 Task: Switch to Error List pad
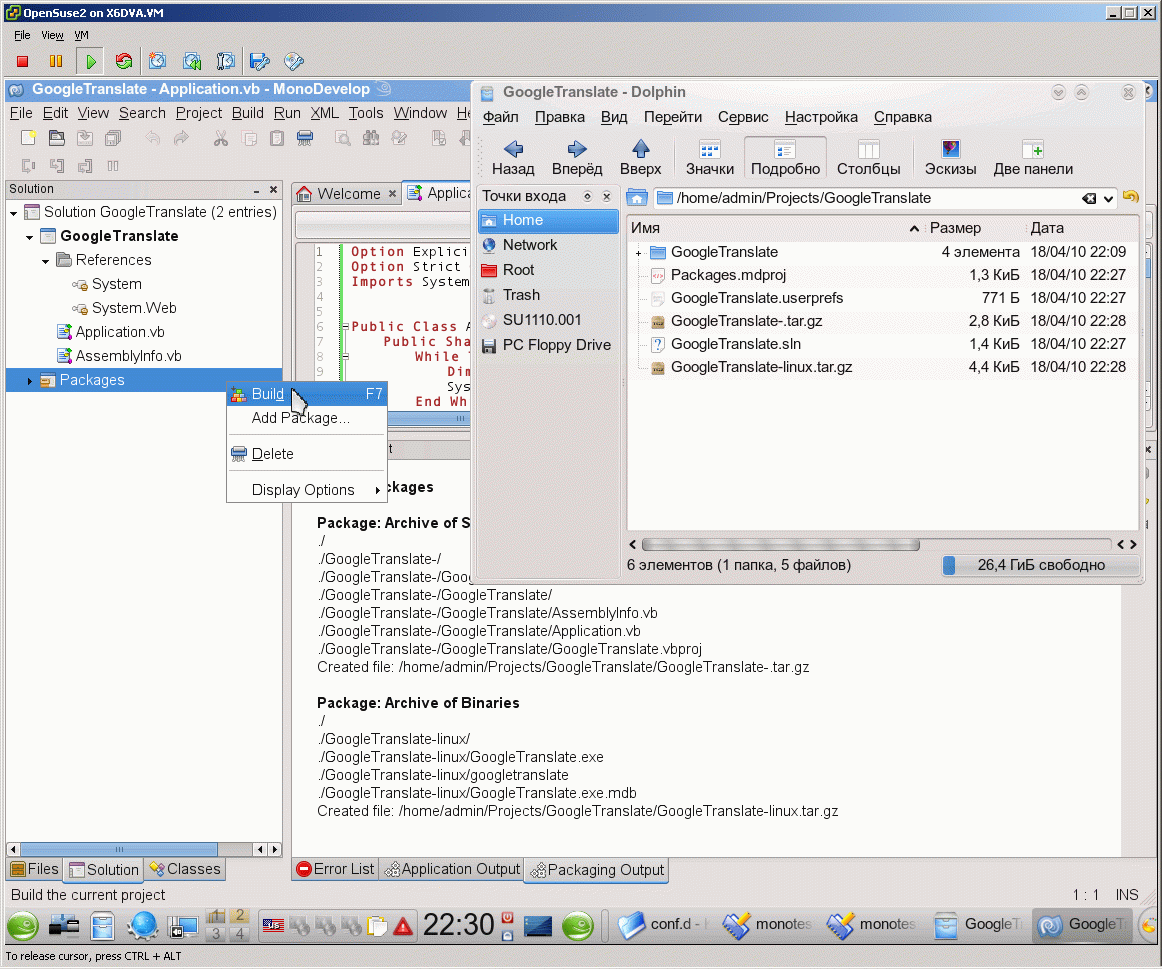336,869
